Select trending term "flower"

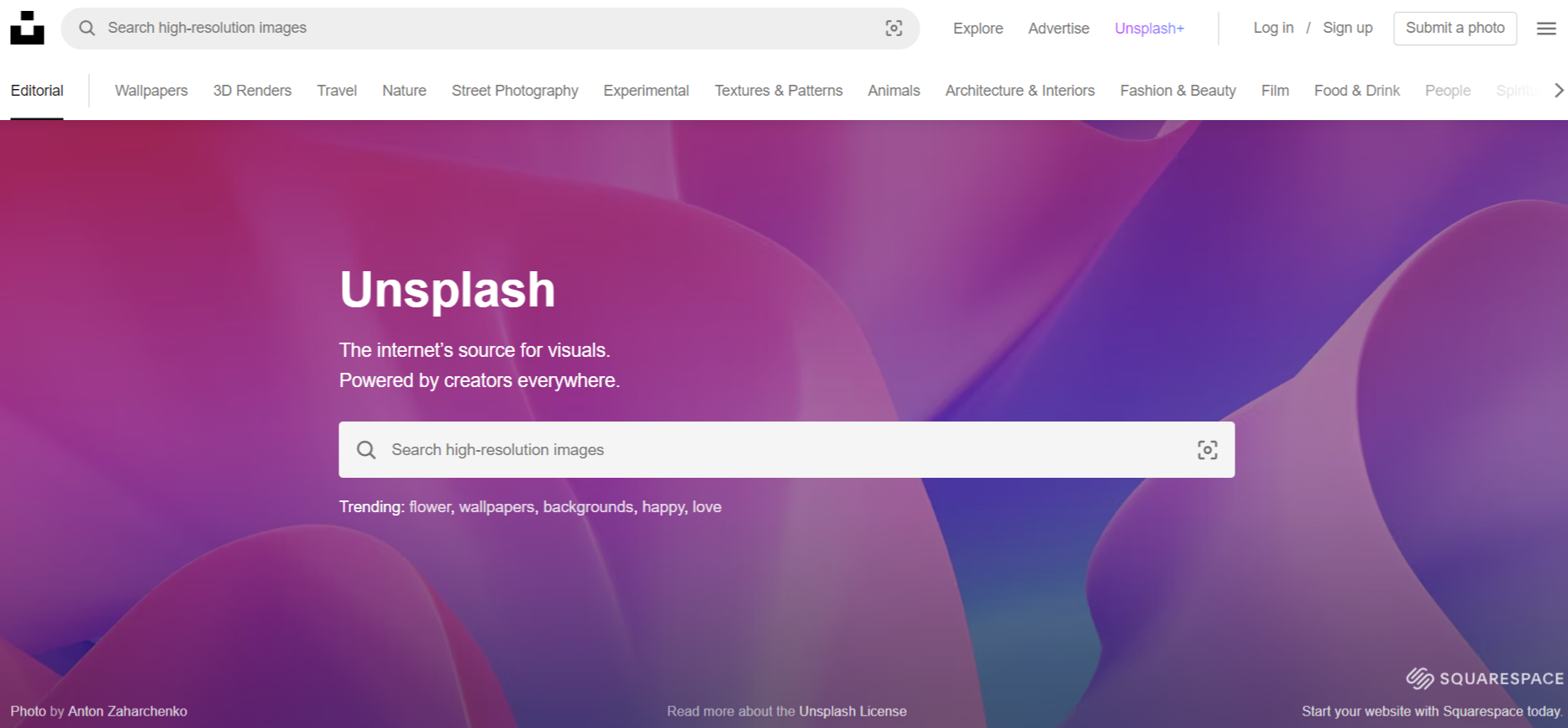click(430, 507)
